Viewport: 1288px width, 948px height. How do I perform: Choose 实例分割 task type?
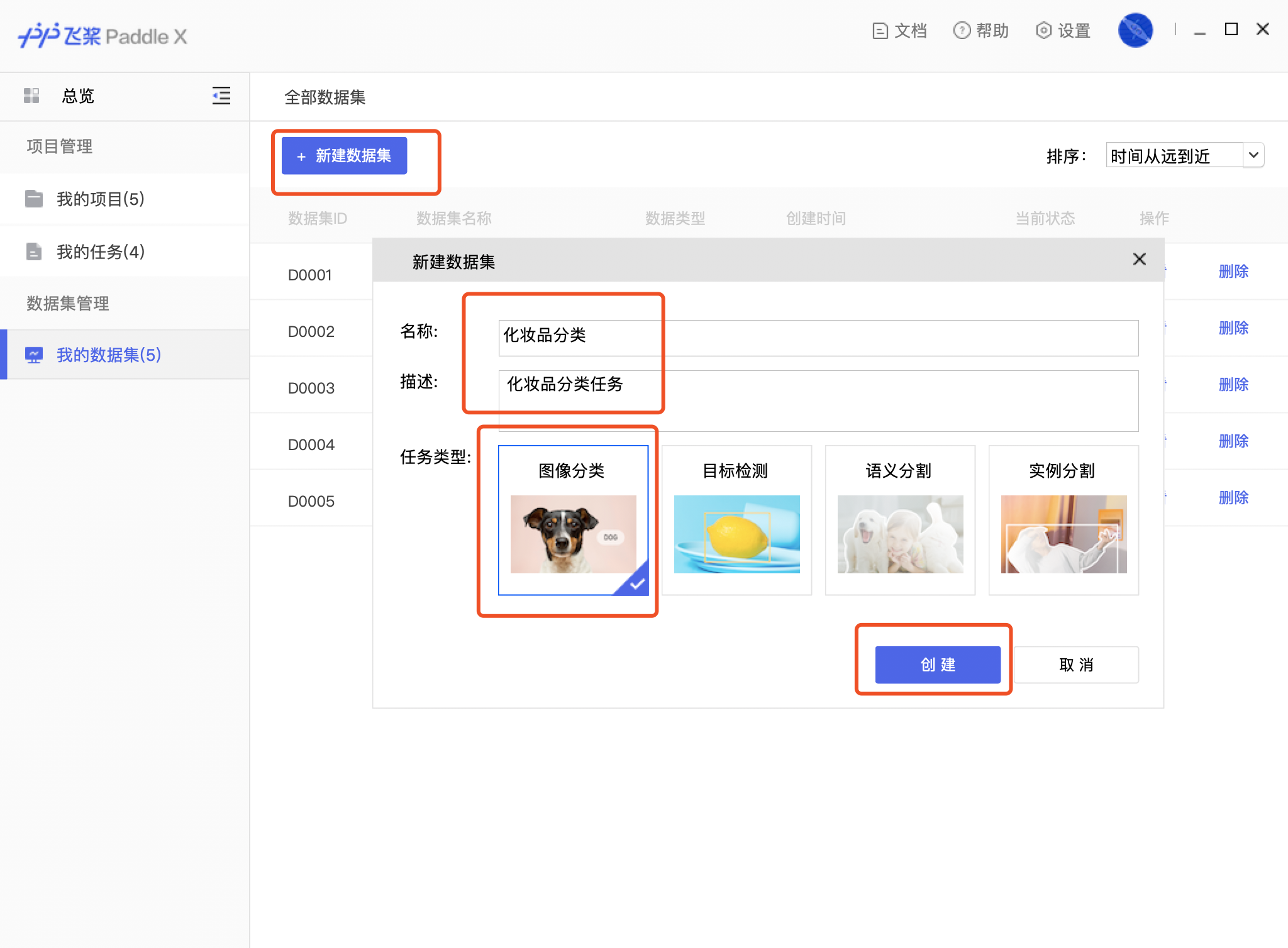[x=1063, y=520]
